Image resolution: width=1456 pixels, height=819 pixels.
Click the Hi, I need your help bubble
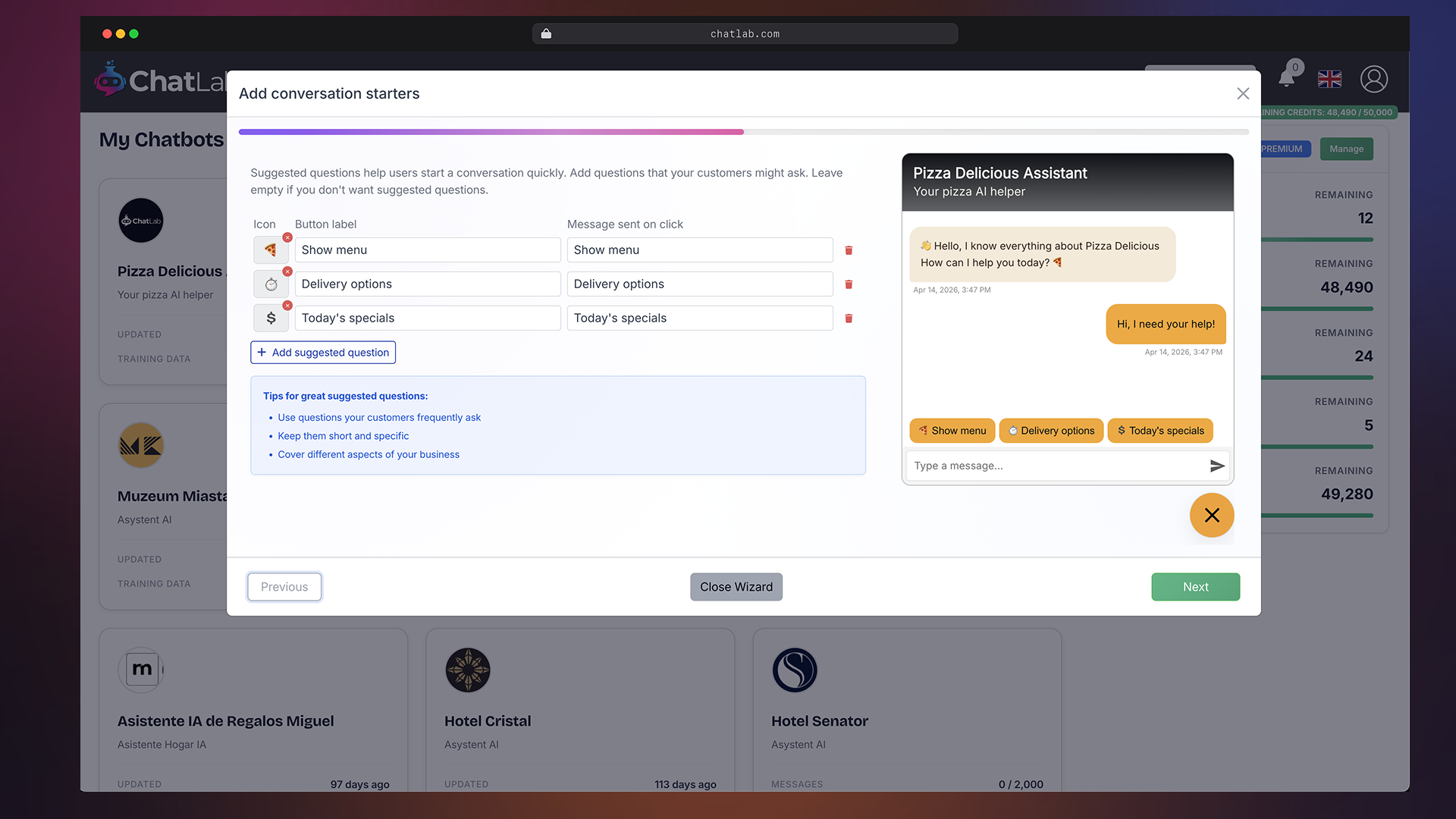1166,324
